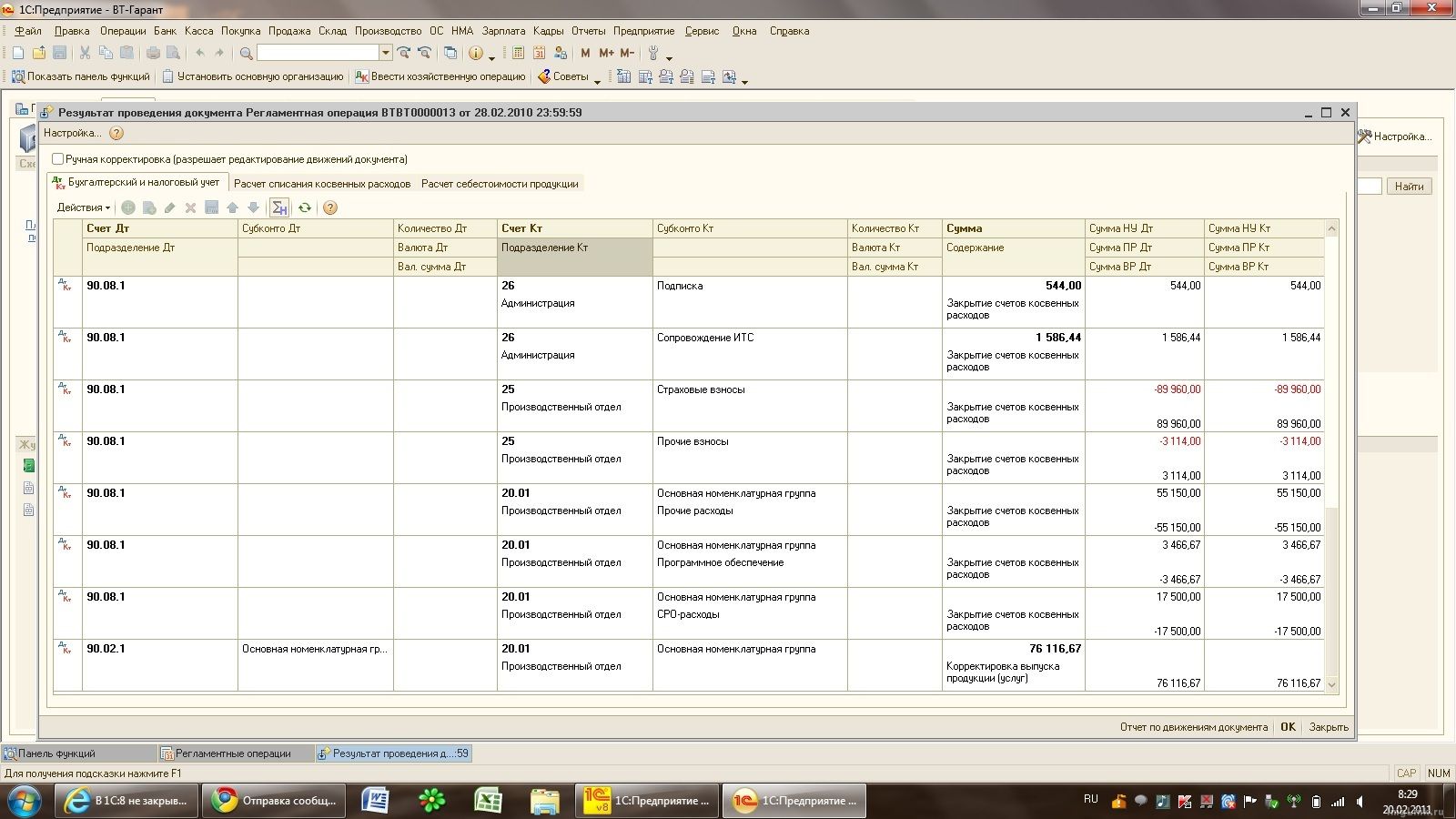Open the calendar icon in main toolbar
The width and height of the screenshot is (1456, 819).
(x=540, y=53)
